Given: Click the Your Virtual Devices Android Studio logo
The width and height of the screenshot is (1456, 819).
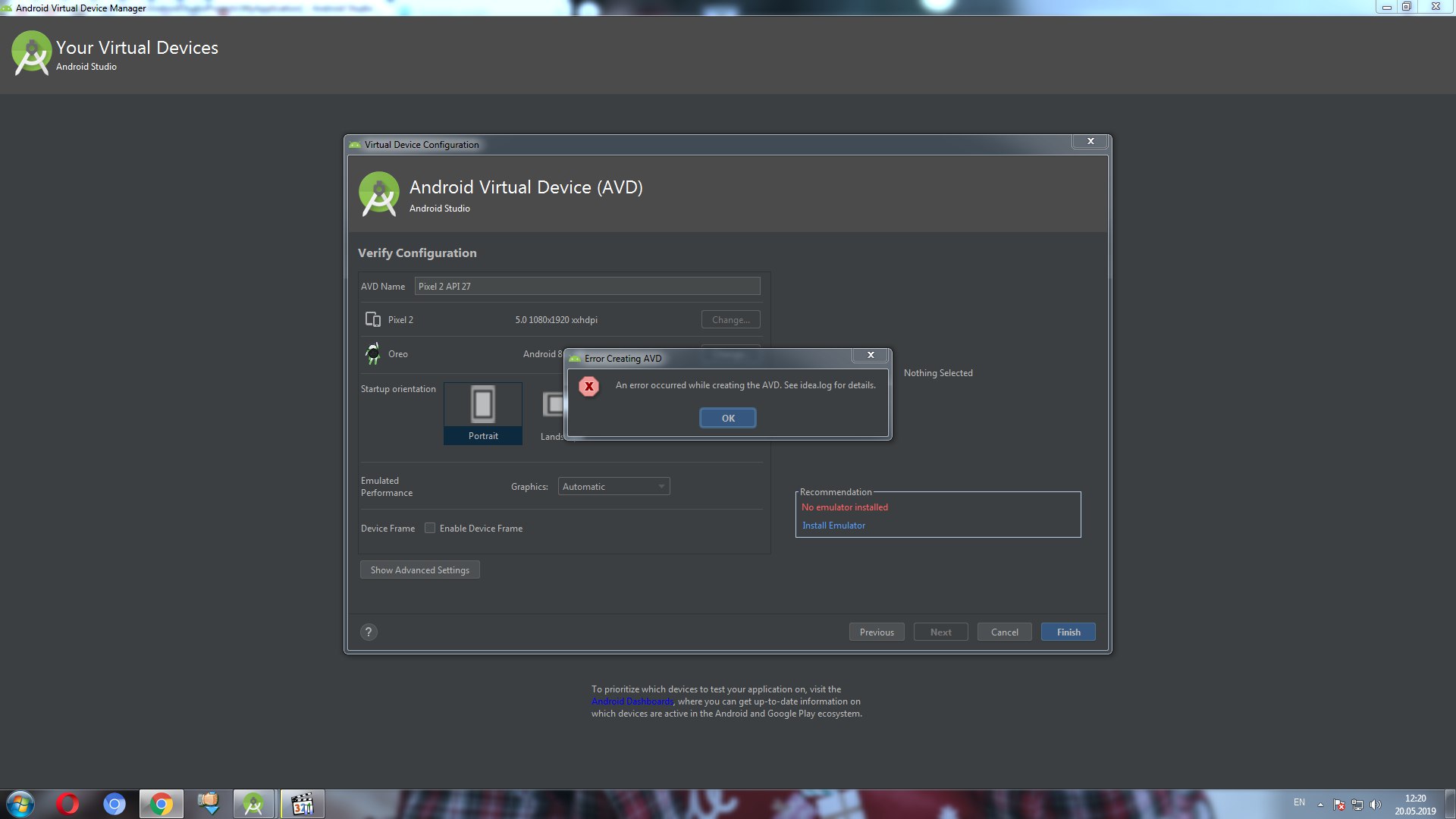Looking at the screenshot, I should [x=32, y=53].
